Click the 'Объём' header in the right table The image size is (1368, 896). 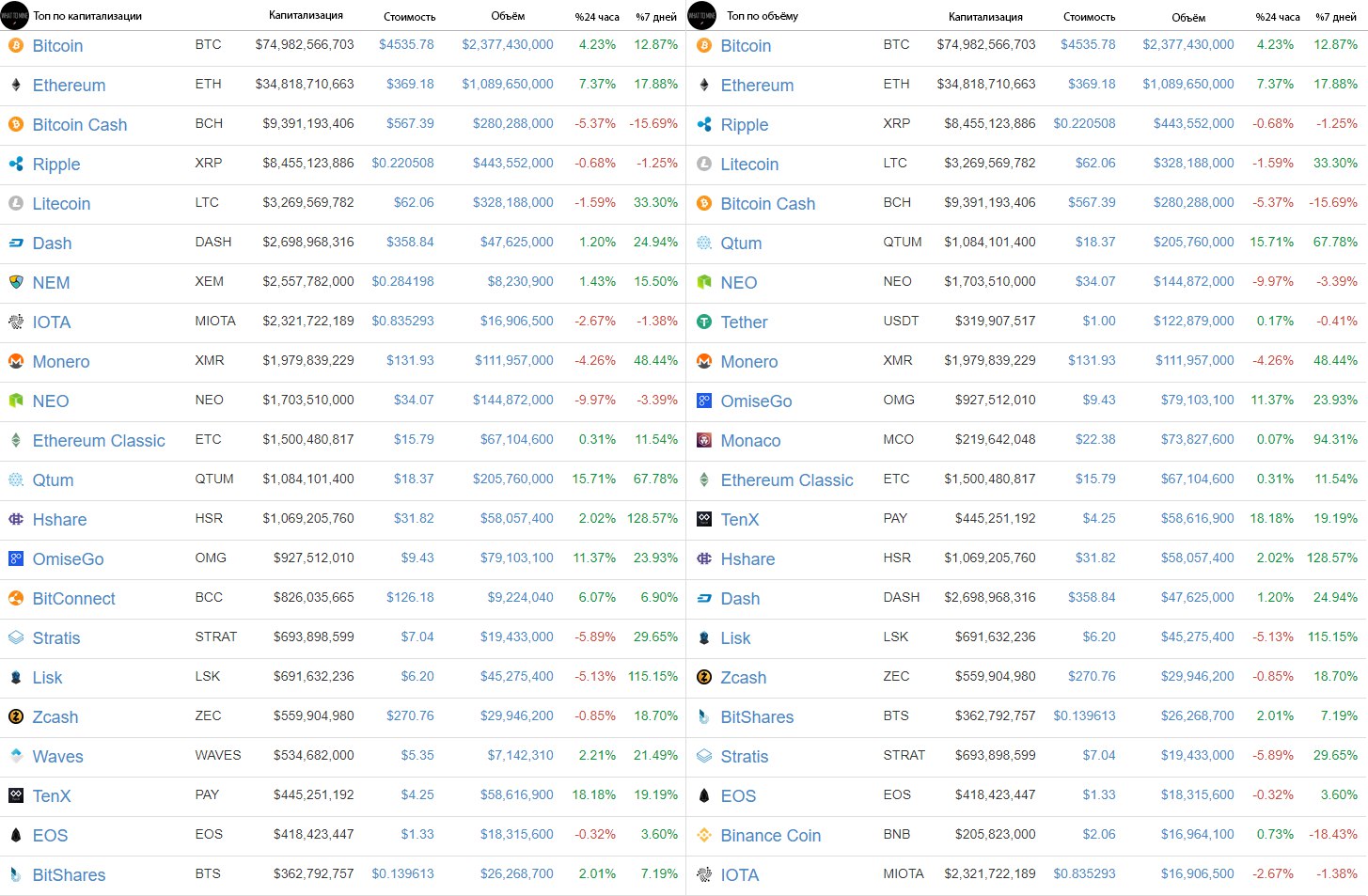pyautogui.click(x=1188, y=17)
